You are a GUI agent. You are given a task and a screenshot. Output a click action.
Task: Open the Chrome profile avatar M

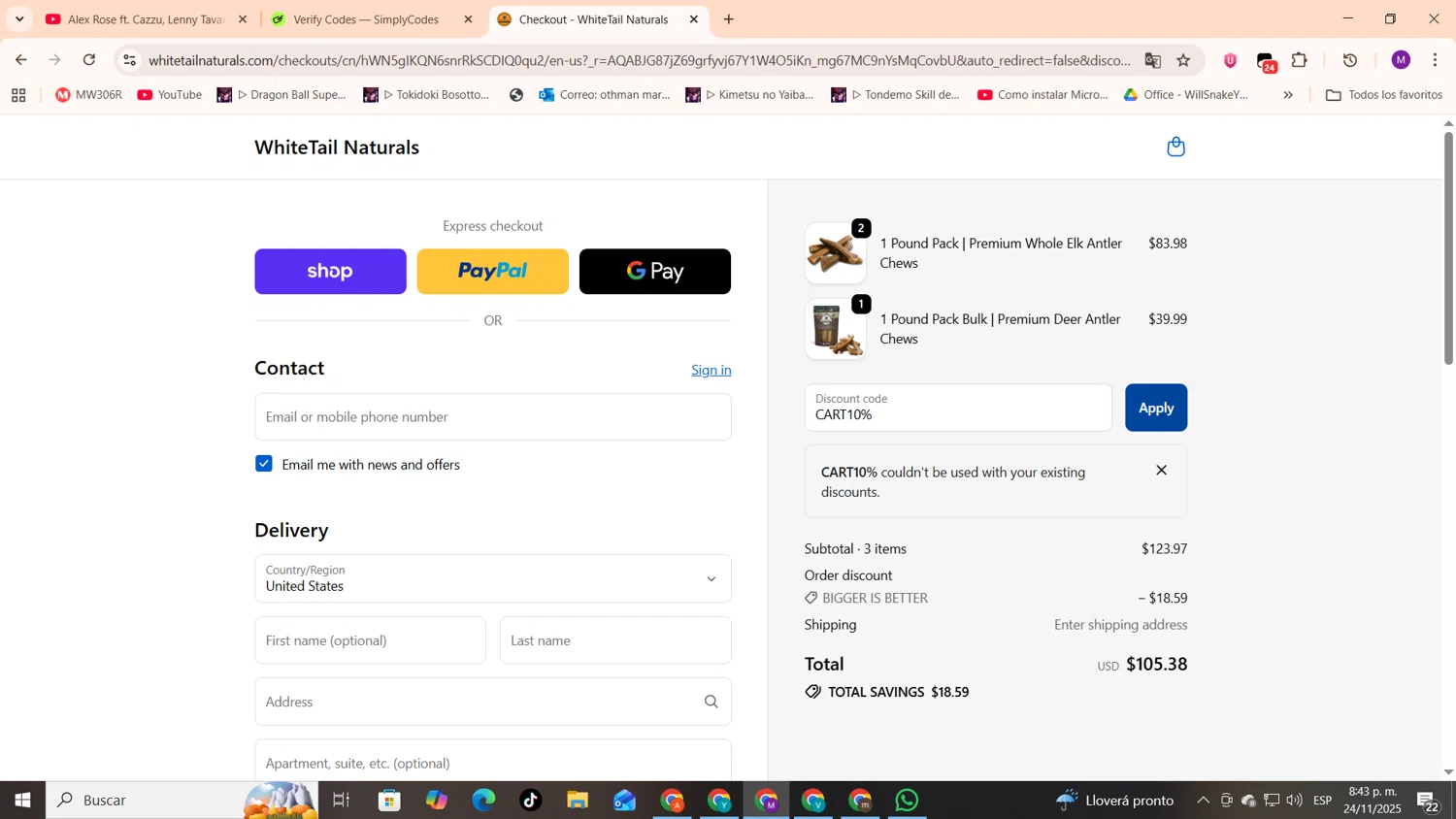(1400, 60)
